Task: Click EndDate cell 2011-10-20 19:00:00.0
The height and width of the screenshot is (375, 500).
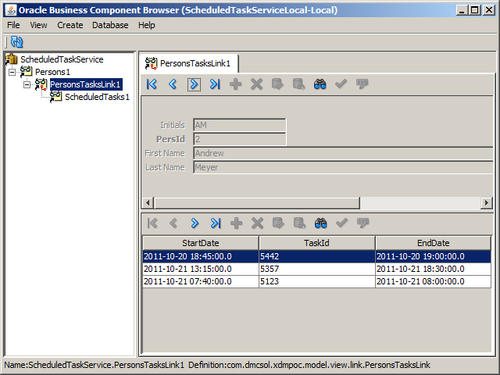Action: coord(433,256)
